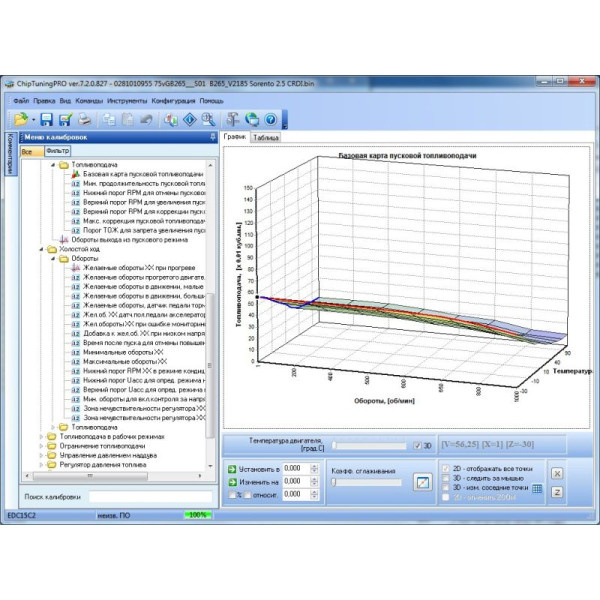Screen dimensions: 600x600
Task: Expand 'Топливоподача в рабочих режимах' folder
Action: [x=41, y=436]
